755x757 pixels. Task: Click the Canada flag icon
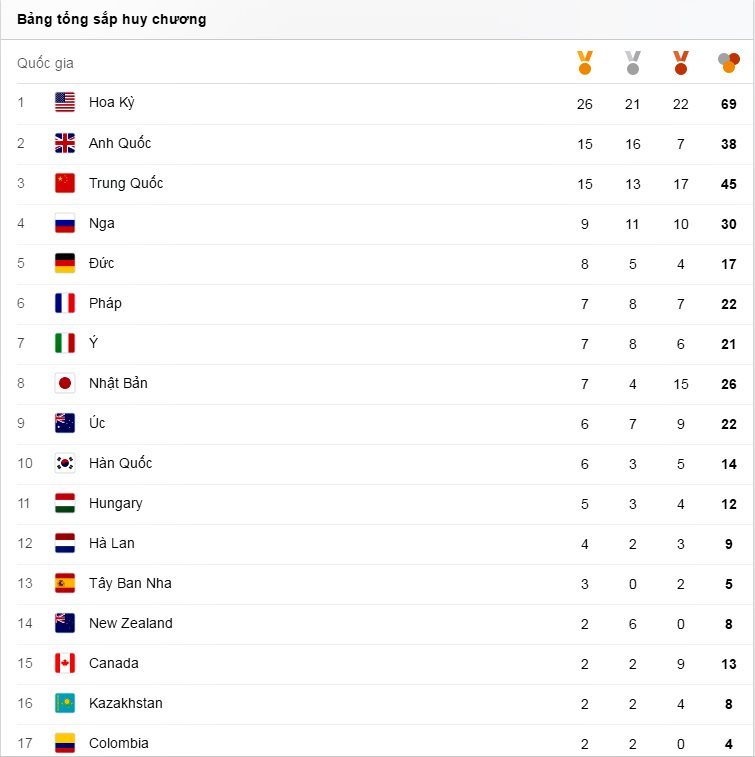tap(65, 663)
